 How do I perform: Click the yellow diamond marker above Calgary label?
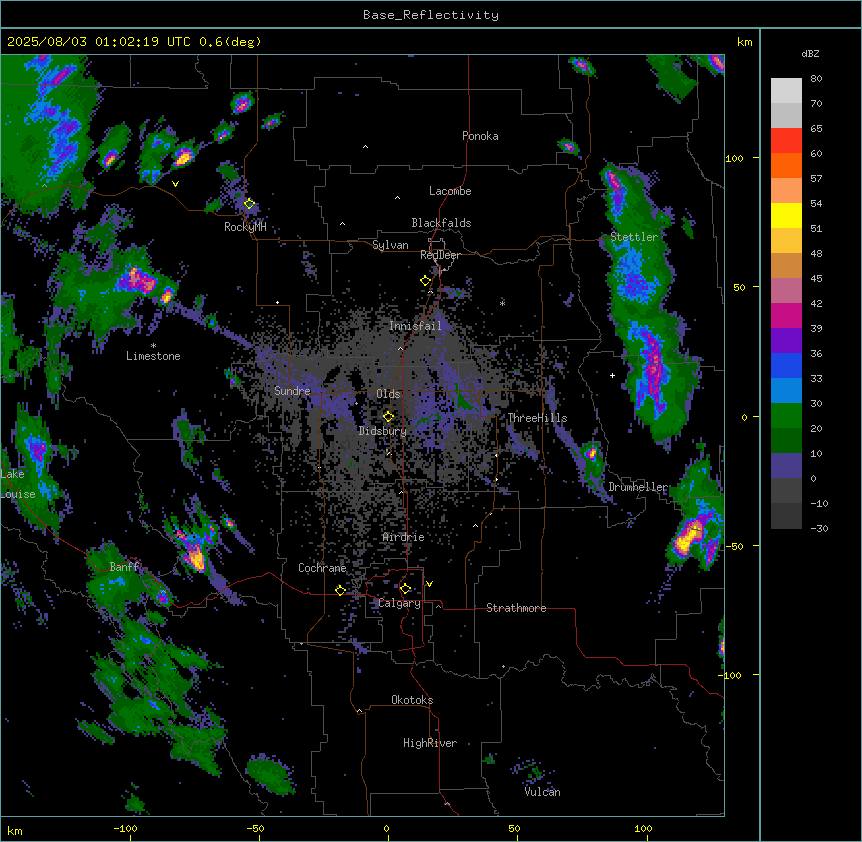click(x=405, y=589)
